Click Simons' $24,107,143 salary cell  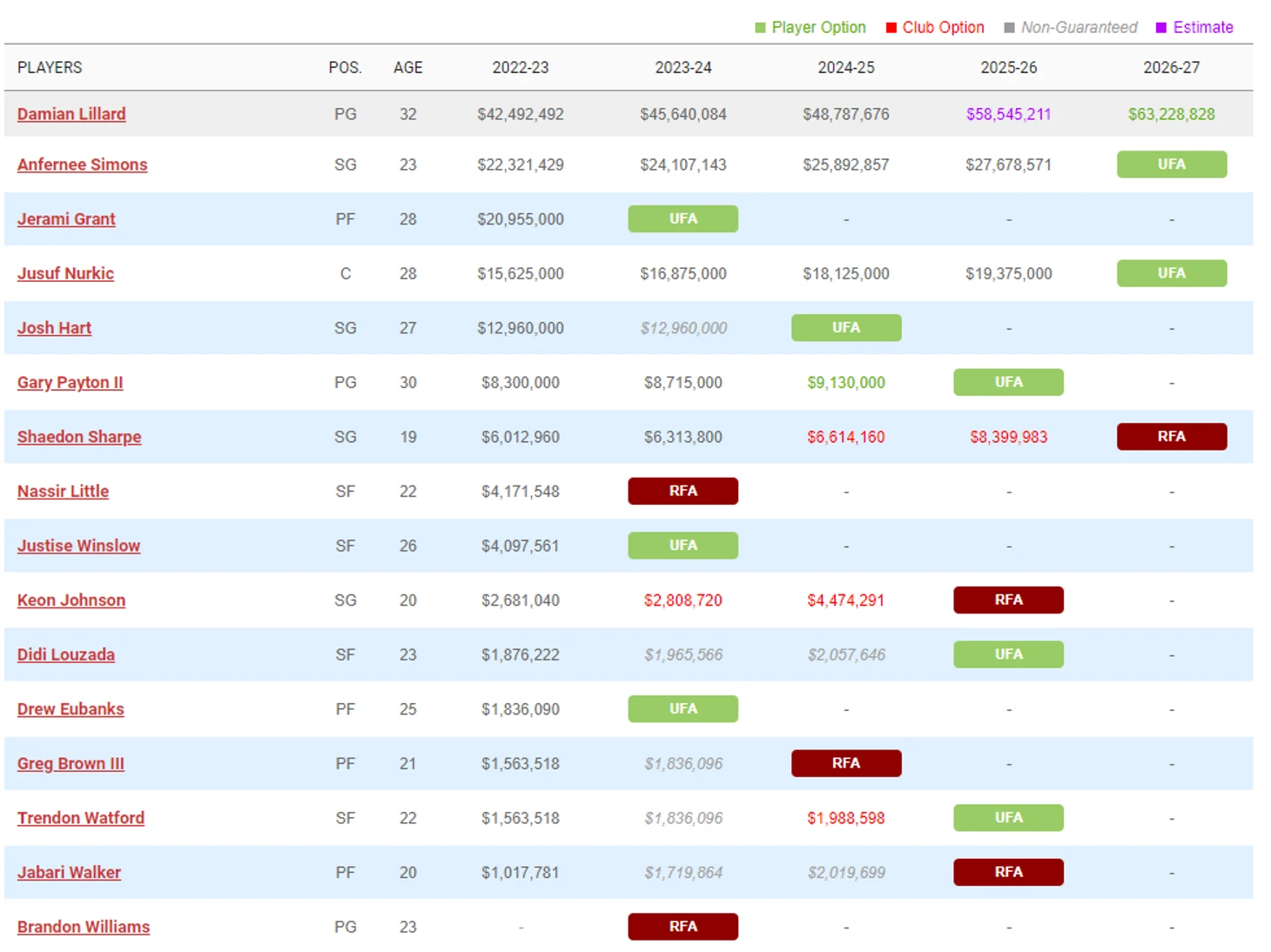pos(683,164)
